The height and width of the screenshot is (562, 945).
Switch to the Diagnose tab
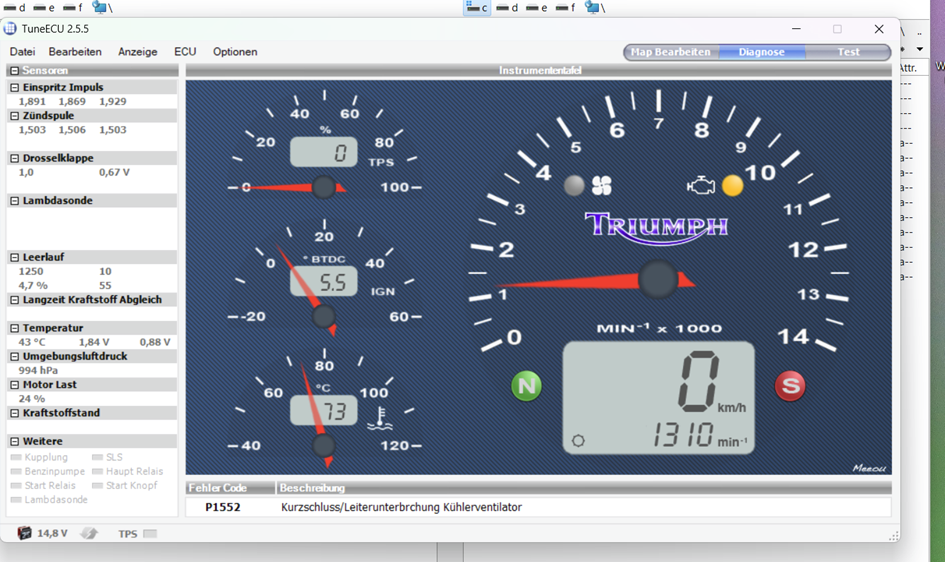(762, 52)
